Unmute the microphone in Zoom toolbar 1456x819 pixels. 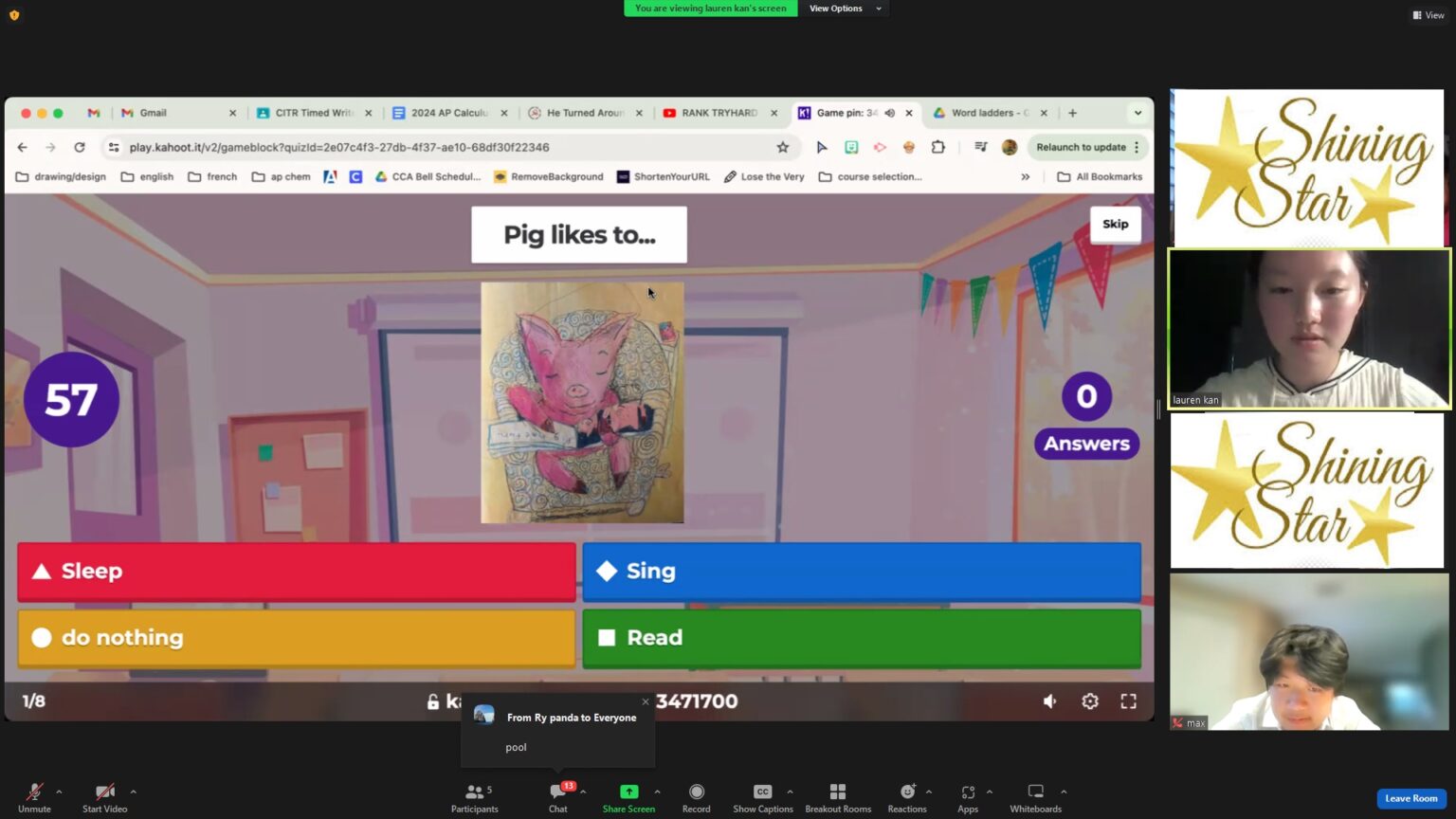pyautogui.click(x=34, y=797)
